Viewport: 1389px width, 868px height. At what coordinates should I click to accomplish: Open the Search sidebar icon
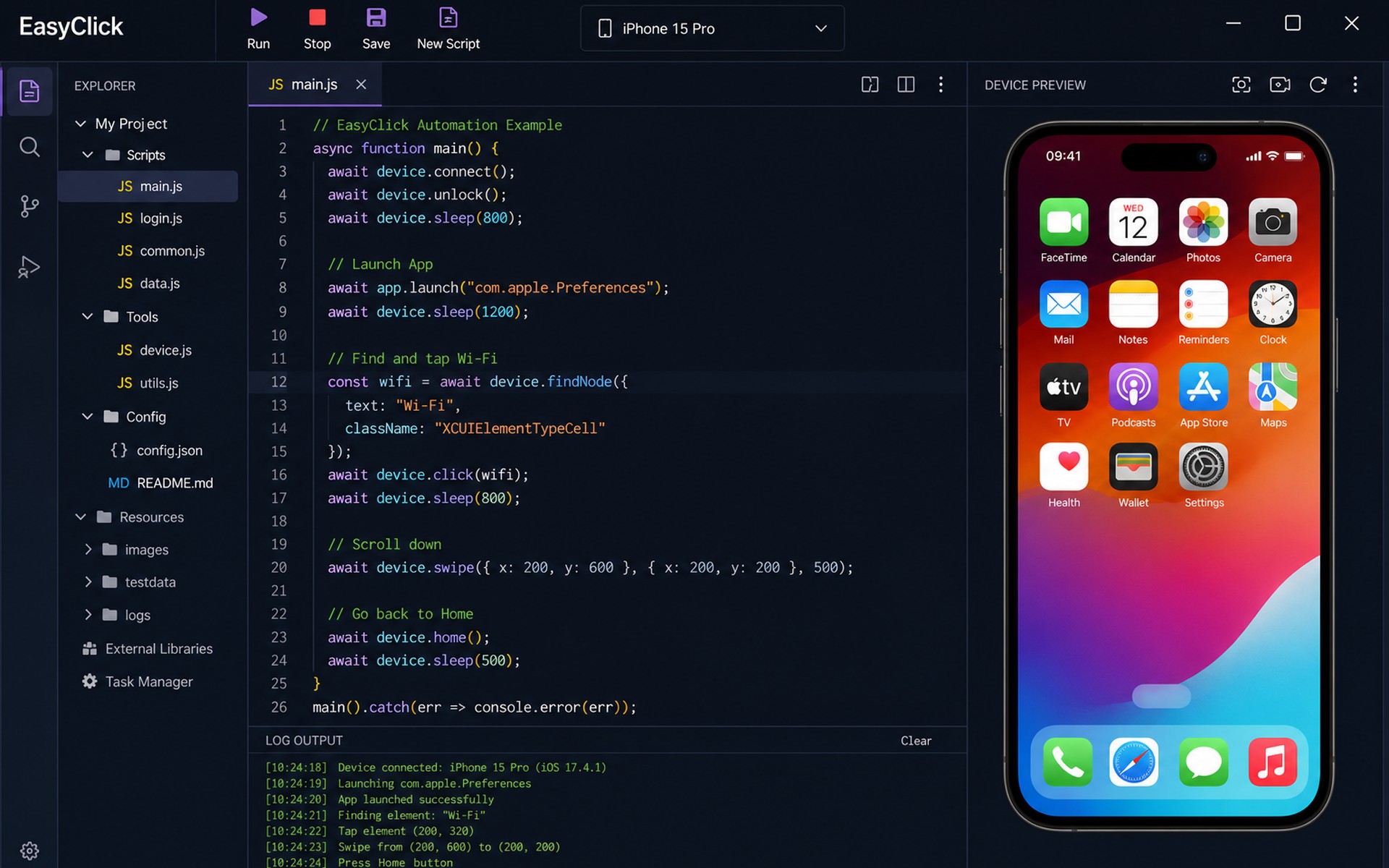tap(29, 148)
